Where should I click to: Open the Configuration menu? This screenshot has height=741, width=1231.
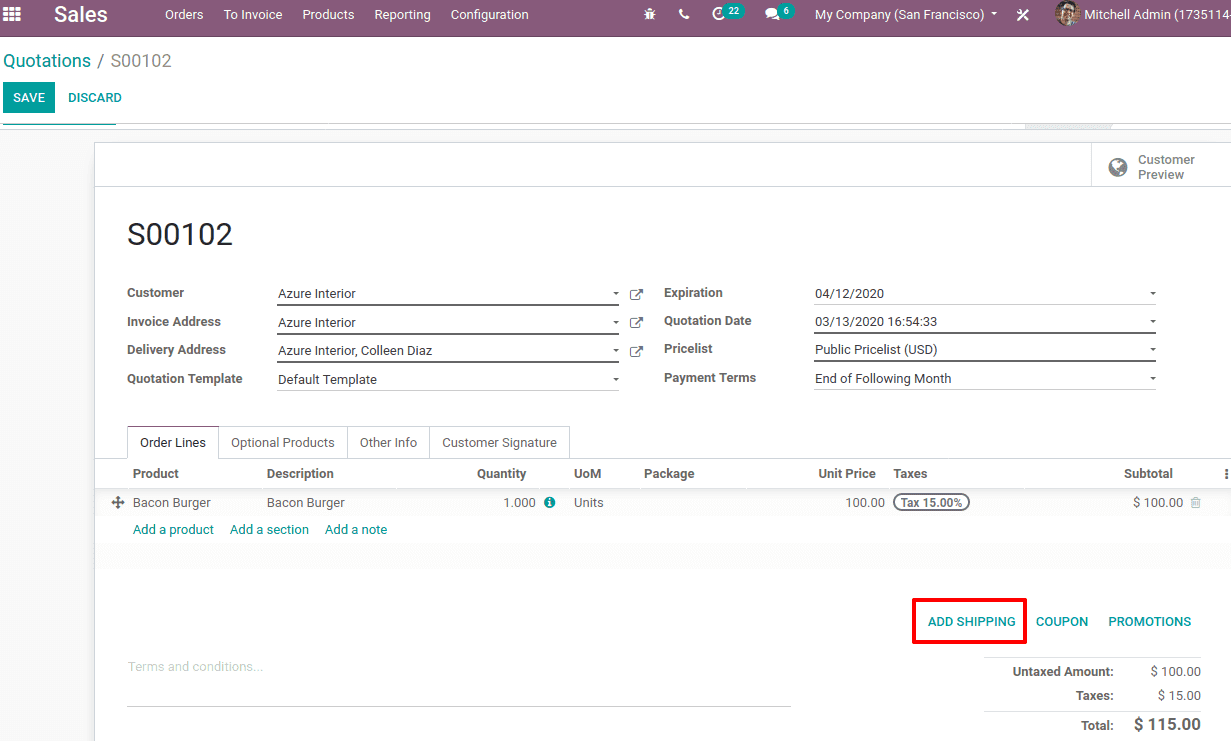[490, 15]
